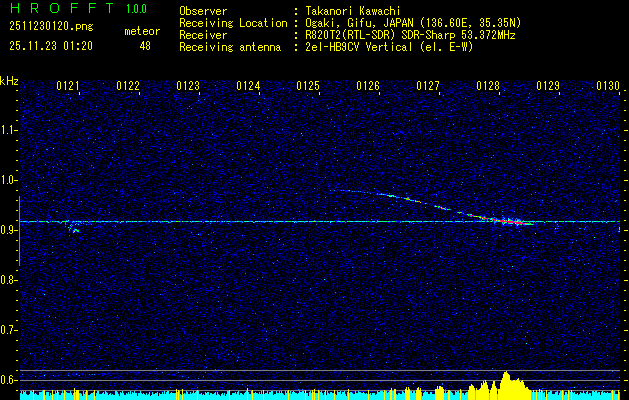The height and width of the screenshot is (400, 629).
Task: Click the 0121 time marker
Action: (68, 87)
